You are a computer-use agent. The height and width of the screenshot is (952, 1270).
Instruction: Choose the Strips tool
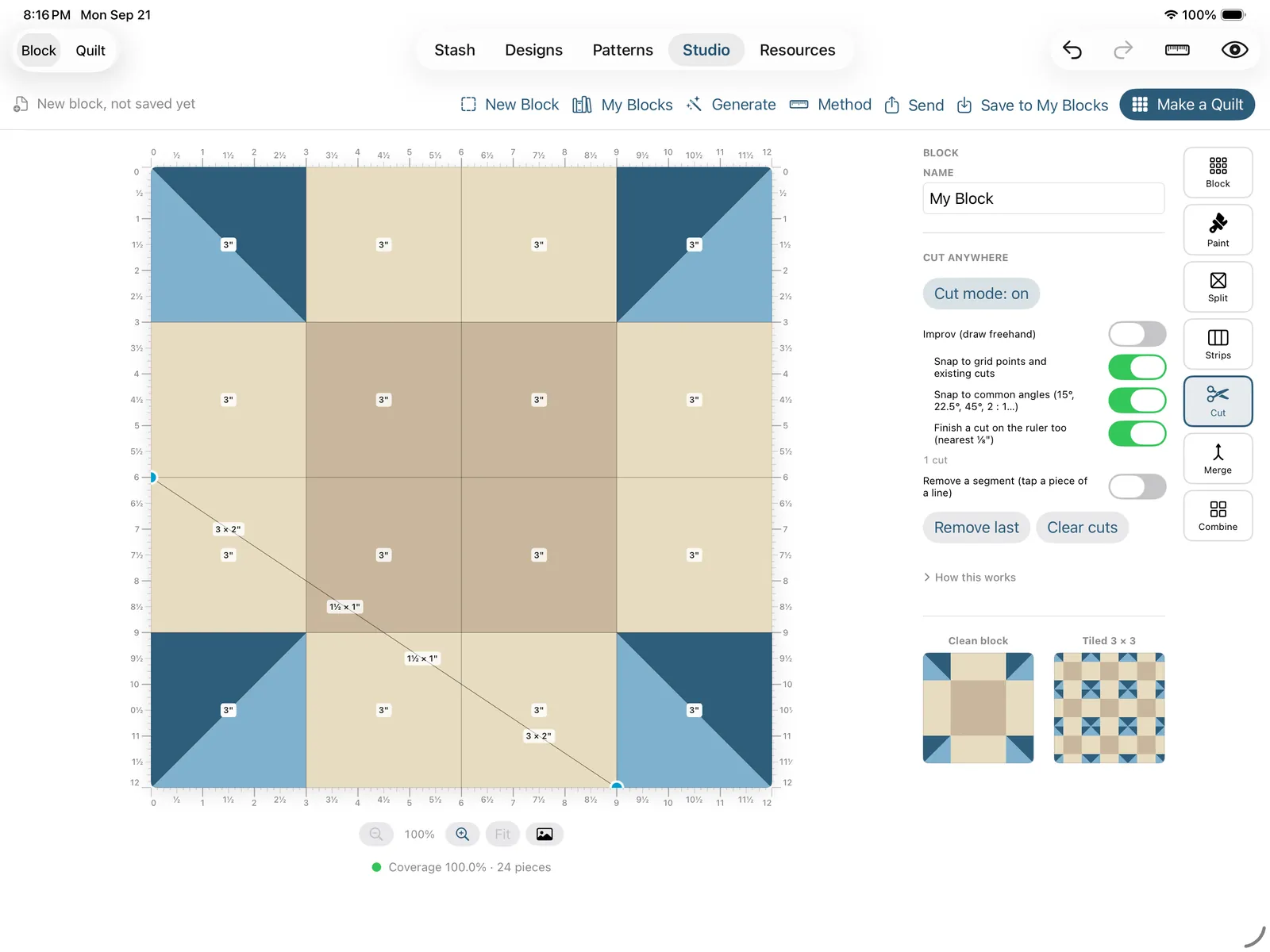[1218, 344]
